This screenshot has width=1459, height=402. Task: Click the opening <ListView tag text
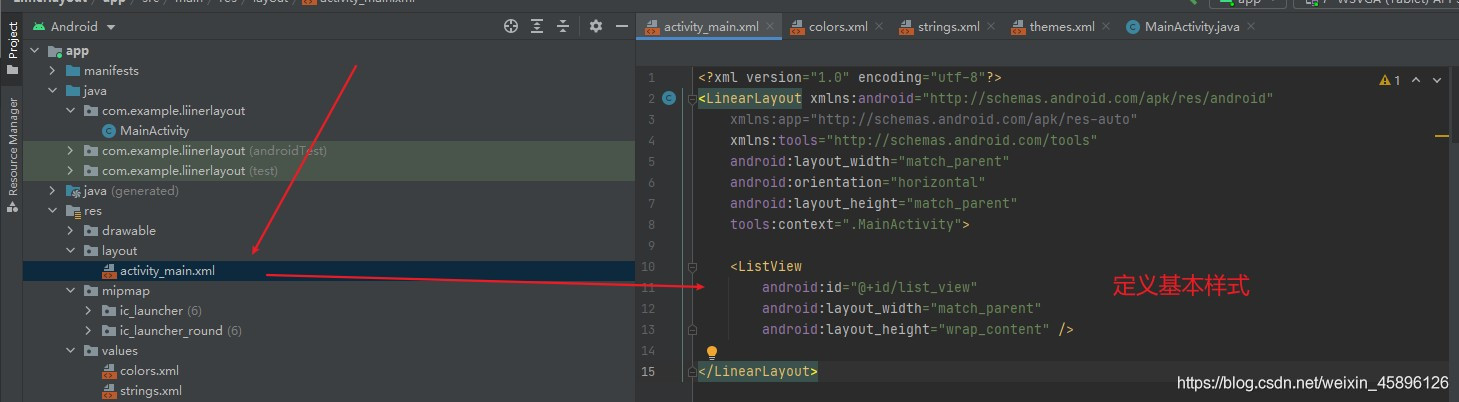tap(766, 267)
